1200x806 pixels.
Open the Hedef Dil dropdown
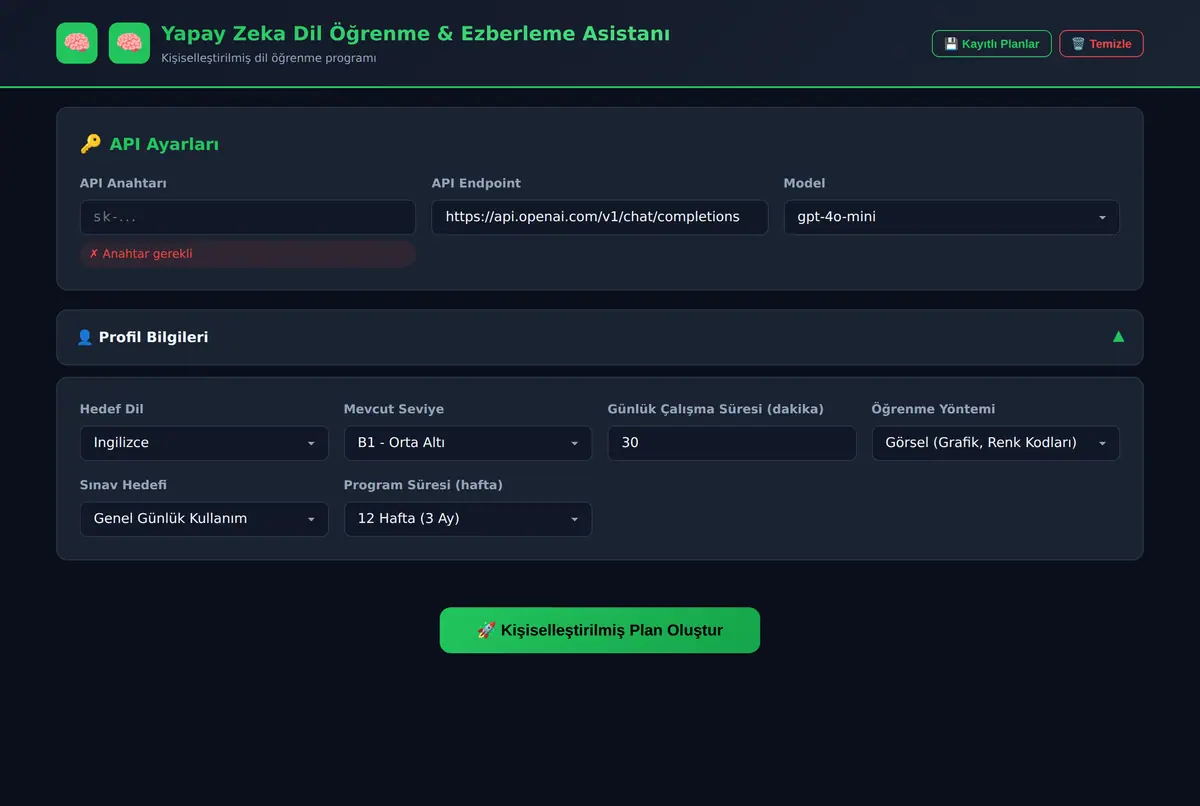(x=204, y=443)
